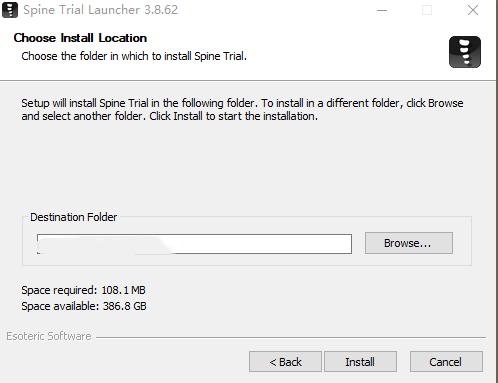Screen dimensions: 498x383
Task: Click the large Spine logo in the header
Action: pos(465,52)
